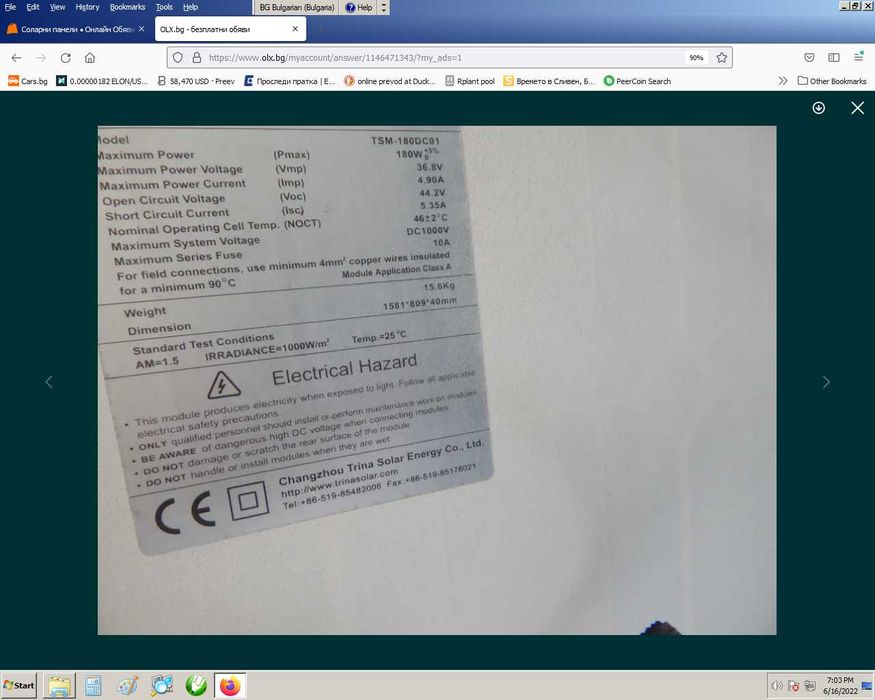This screenshot has height=700, width=875.
Task: Open the Edit menu
Action: click(x=33, y=7)
